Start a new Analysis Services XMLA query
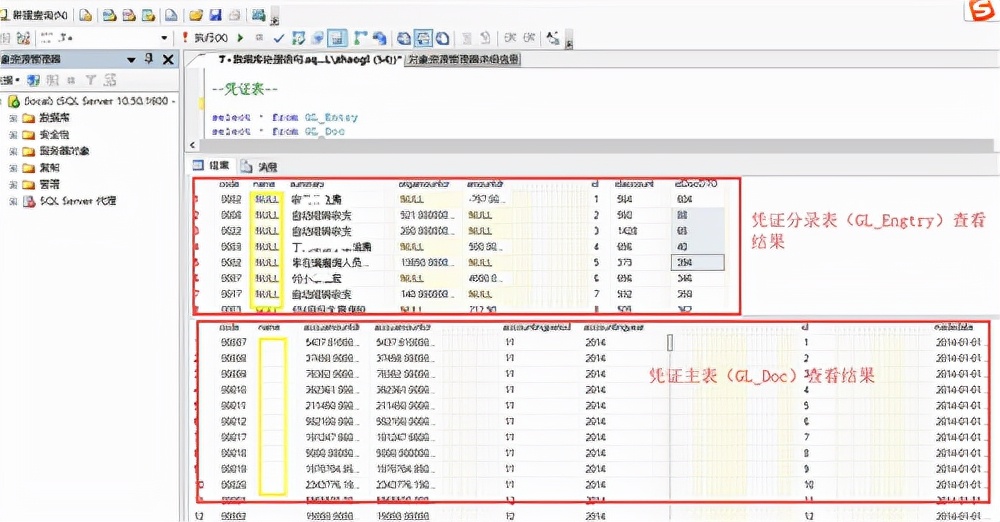Screen dimensions: 1000x522 tap(149, 15)
